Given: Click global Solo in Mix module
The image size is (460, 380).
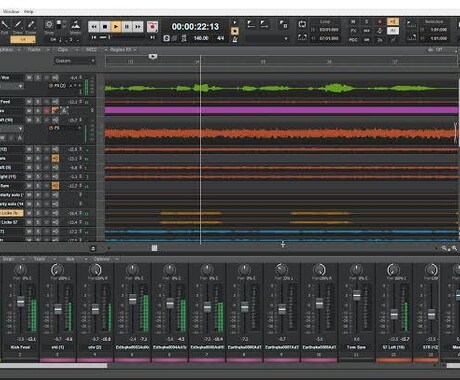Looking at the screenshot, I should (366, 22).
